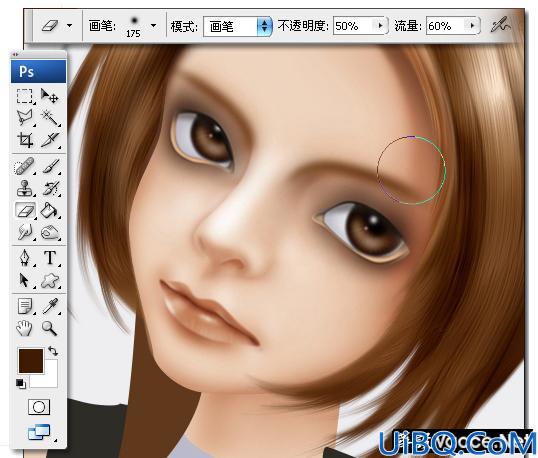Select the Paint Bucket tool
Screen dimensions: 538x458
pyautogui.click(x=50, y=210)
